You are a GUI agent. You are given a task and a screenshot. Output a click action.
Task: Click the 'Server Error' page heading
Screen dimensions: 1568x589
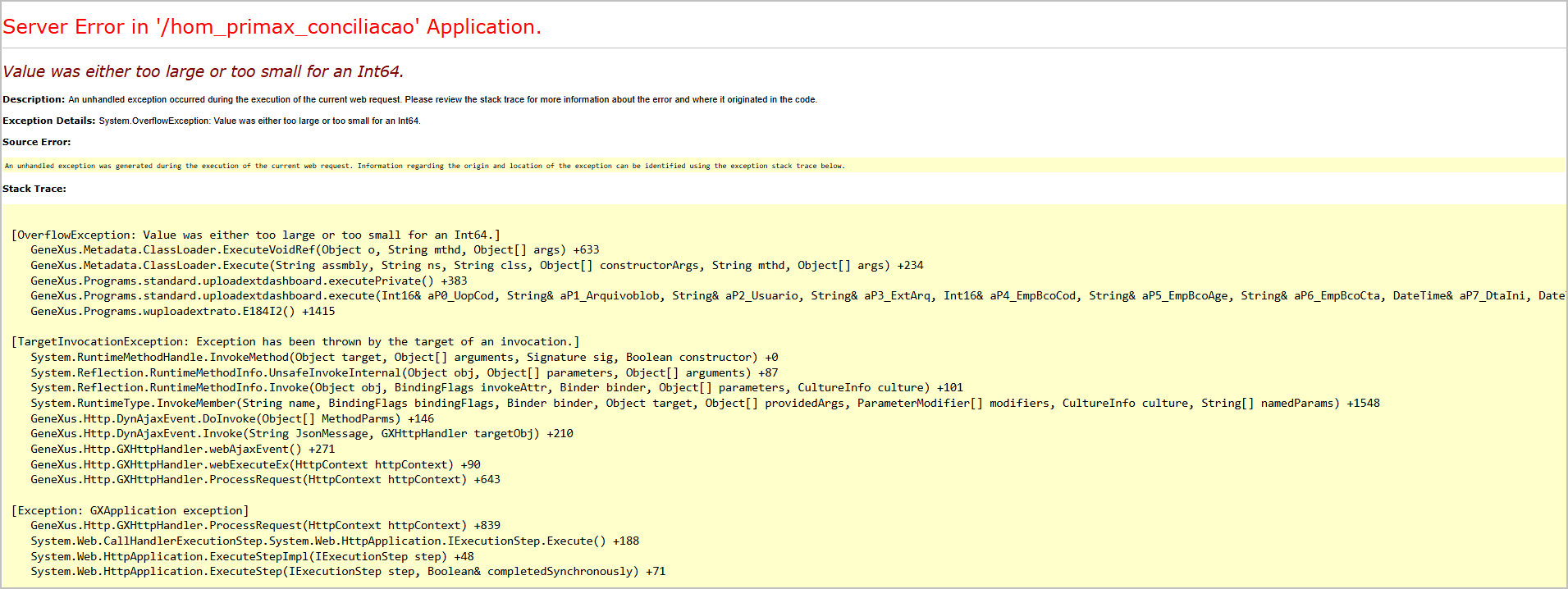coord(272,27)
